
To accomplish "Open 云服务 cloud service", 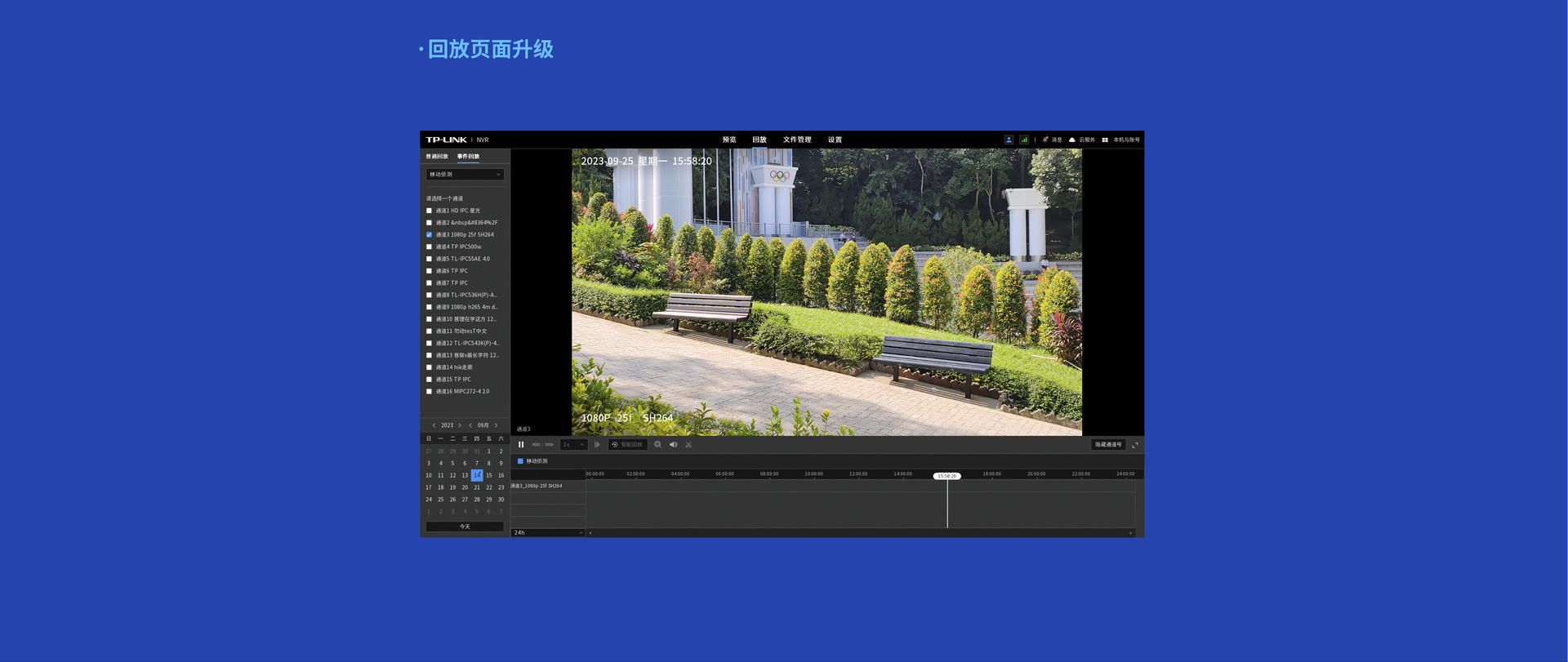I will click(x=1082, y=140).
